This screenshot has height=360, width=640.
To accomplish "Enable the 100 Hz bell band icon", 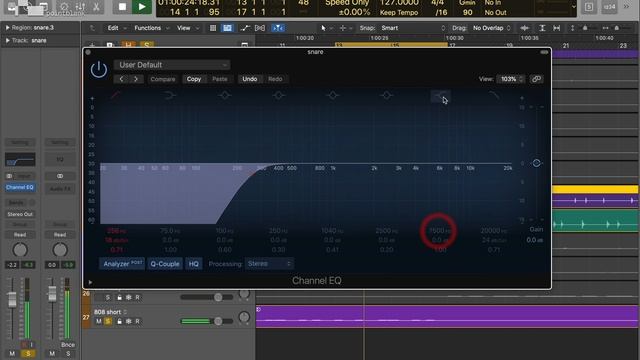I will [224, 95].
